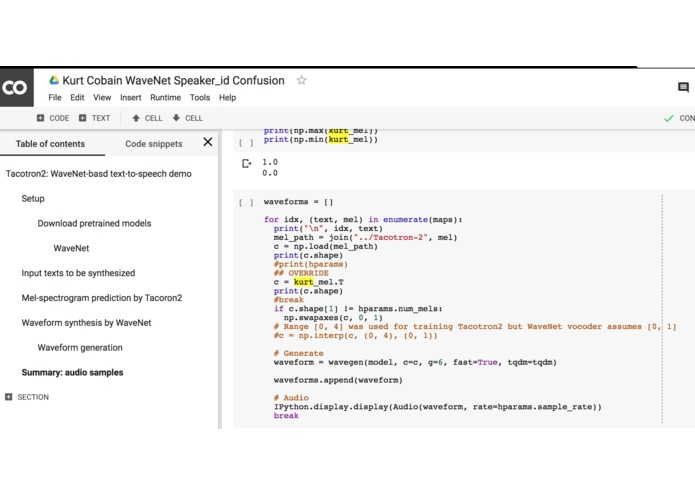Add a new CODE cell

click(x=53, y=118)
